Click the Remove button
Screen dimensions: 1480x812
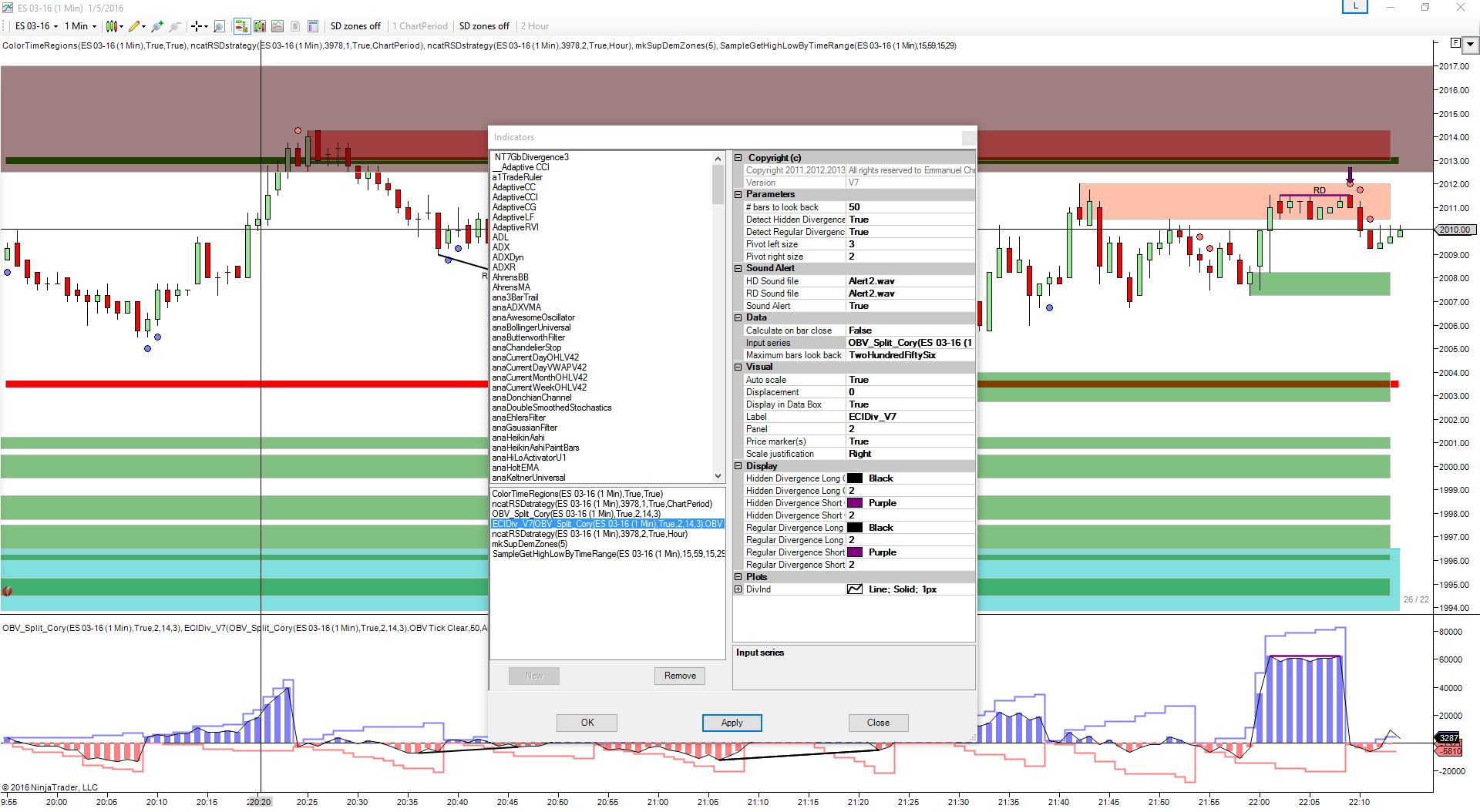680,676
